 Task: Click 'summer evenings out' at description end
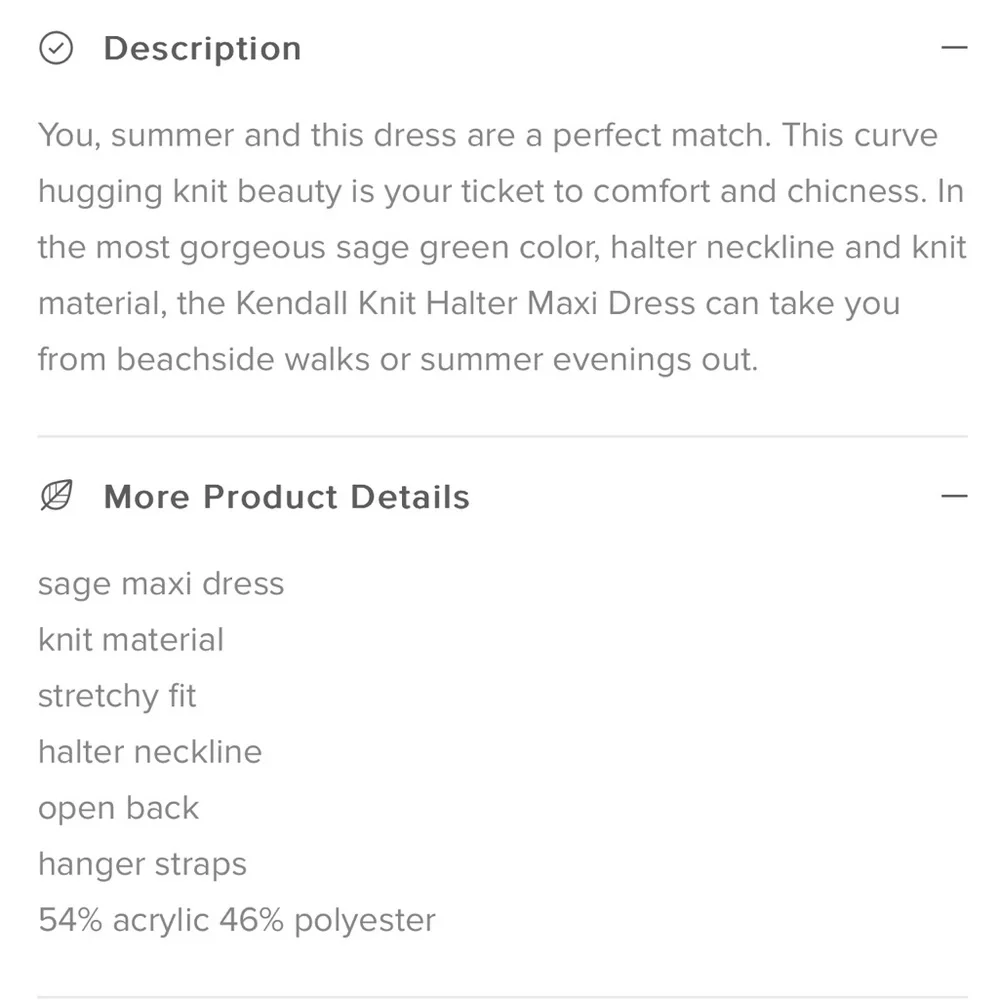click(588, 359)
